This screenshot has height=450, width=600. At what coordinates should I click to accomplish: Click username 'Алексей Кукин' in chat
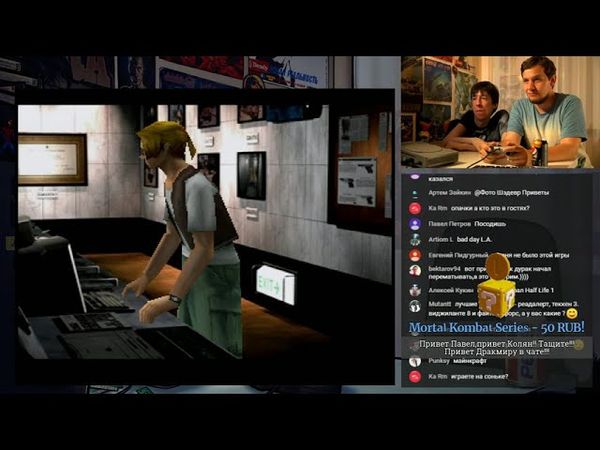click(x=450, y=290)
